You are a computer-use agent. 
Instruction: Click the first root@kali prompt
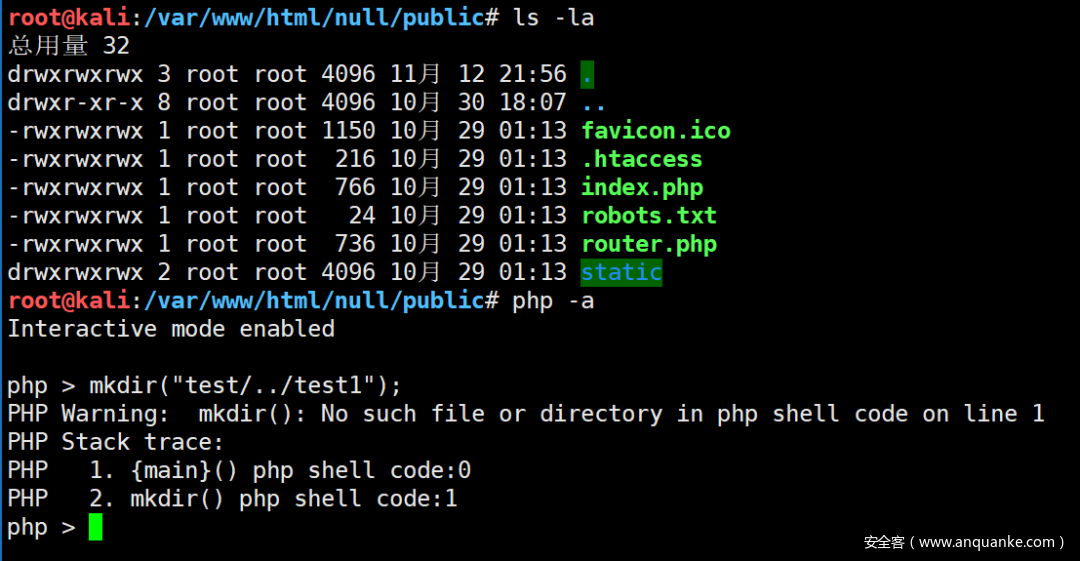click(69, 18)
